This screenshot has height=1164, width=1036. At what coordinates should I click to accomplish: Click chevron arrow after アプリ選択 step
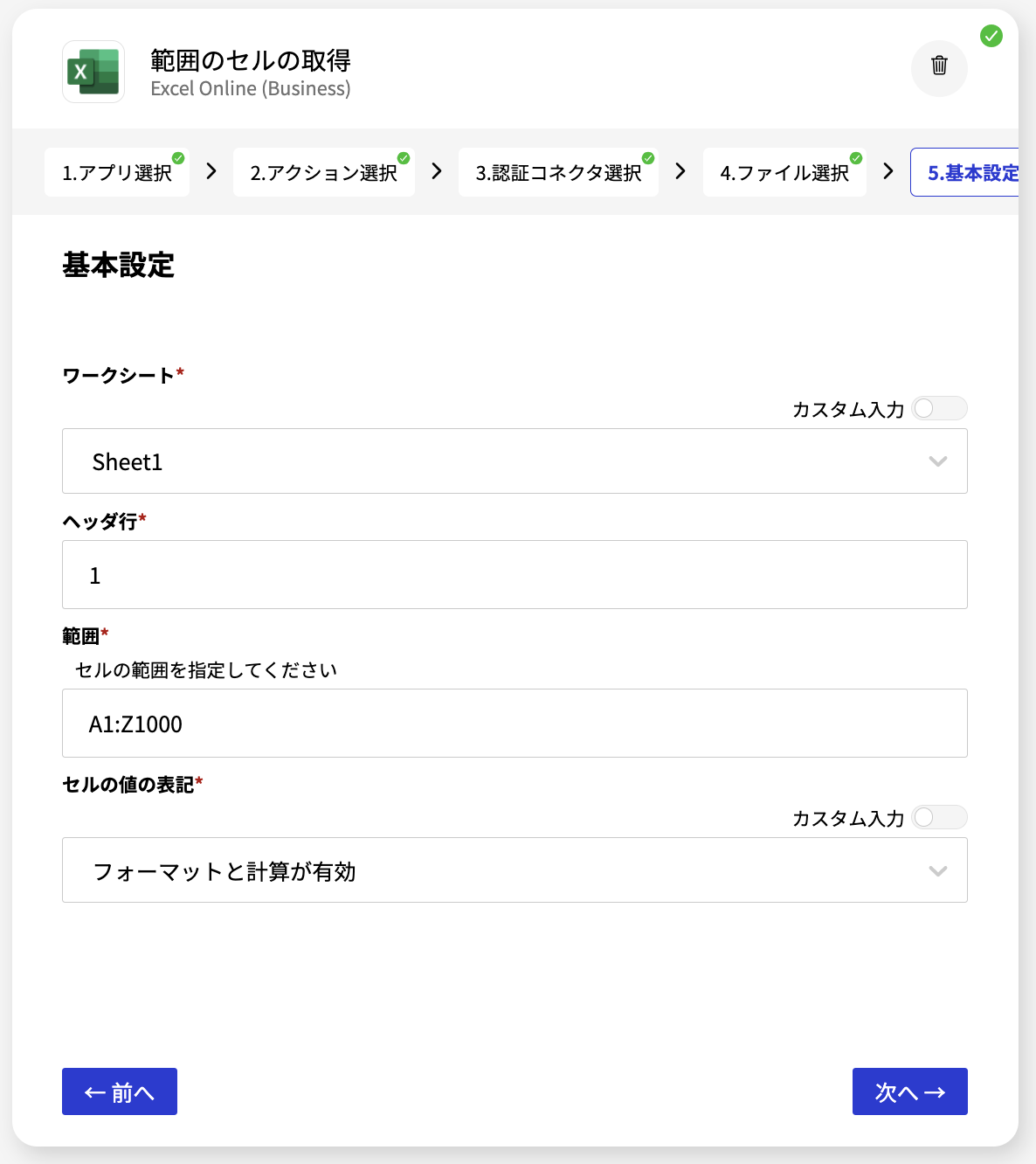[211, 171]
